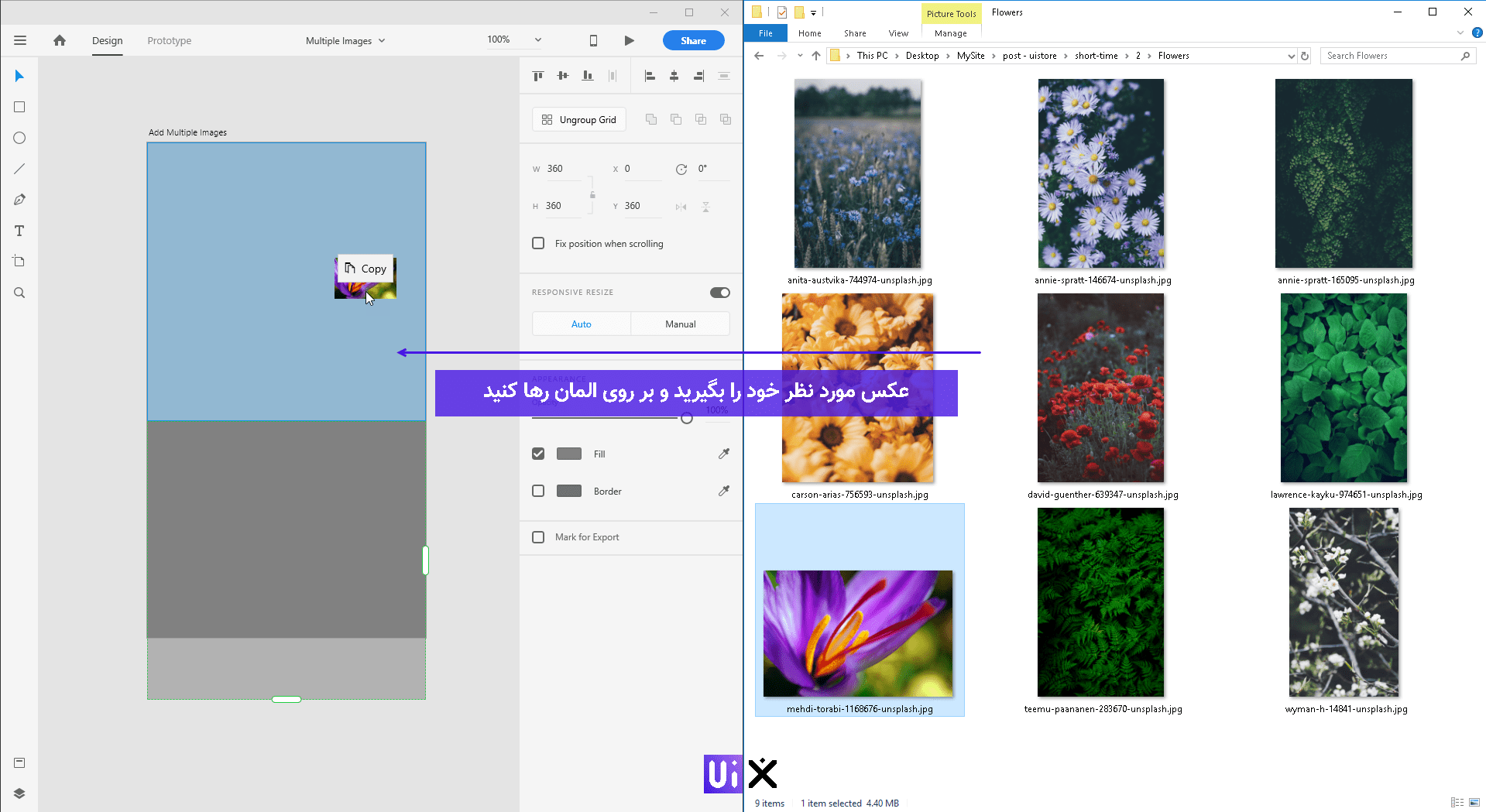Navigate back in Explorer
Viewport: 1486px width, 812px height.
click(x=759, y=56)
